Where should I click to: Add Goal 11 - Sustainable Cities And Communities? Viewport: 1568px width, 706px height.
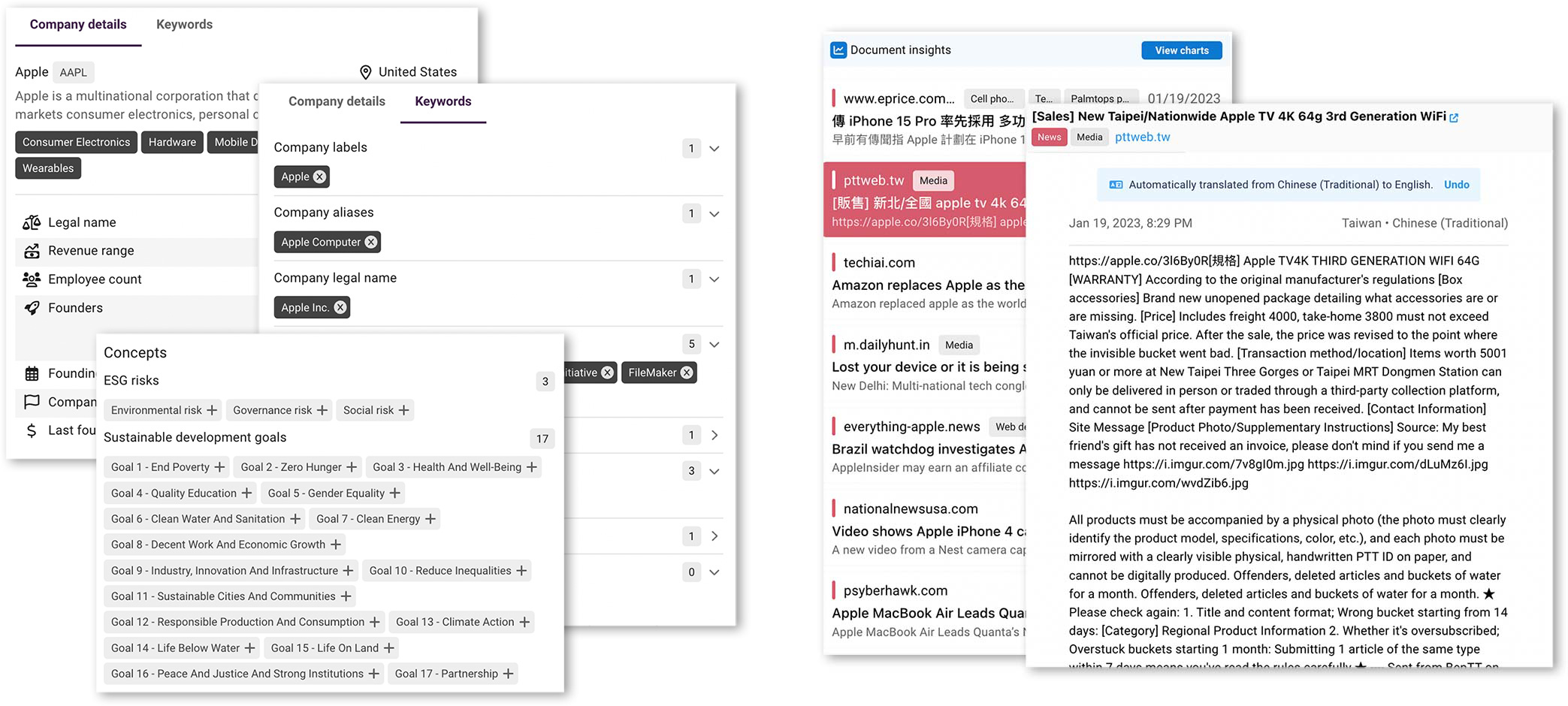tap(346, 596)
